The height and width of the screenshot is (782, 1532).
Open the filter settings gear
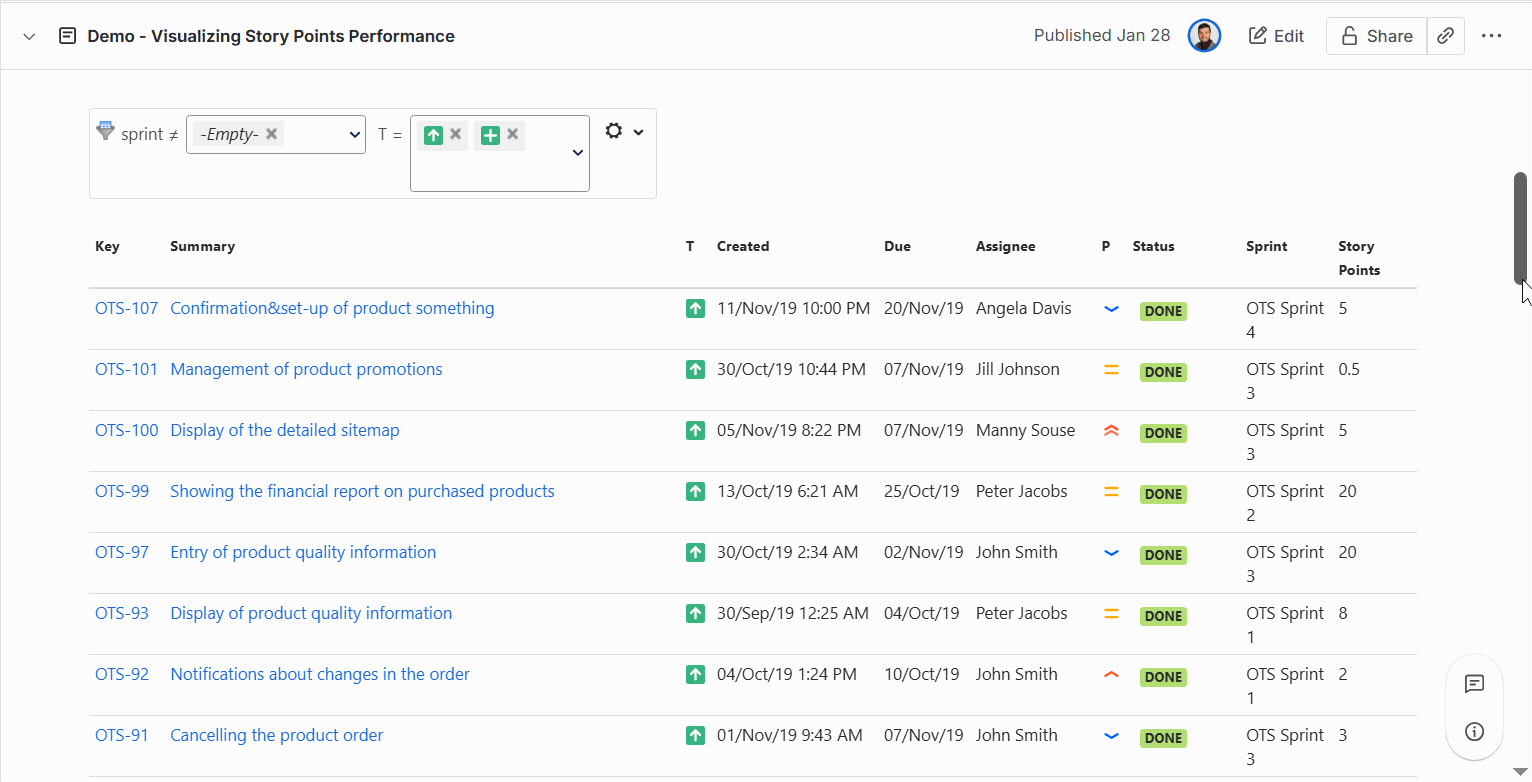click(x=613, y=130)
